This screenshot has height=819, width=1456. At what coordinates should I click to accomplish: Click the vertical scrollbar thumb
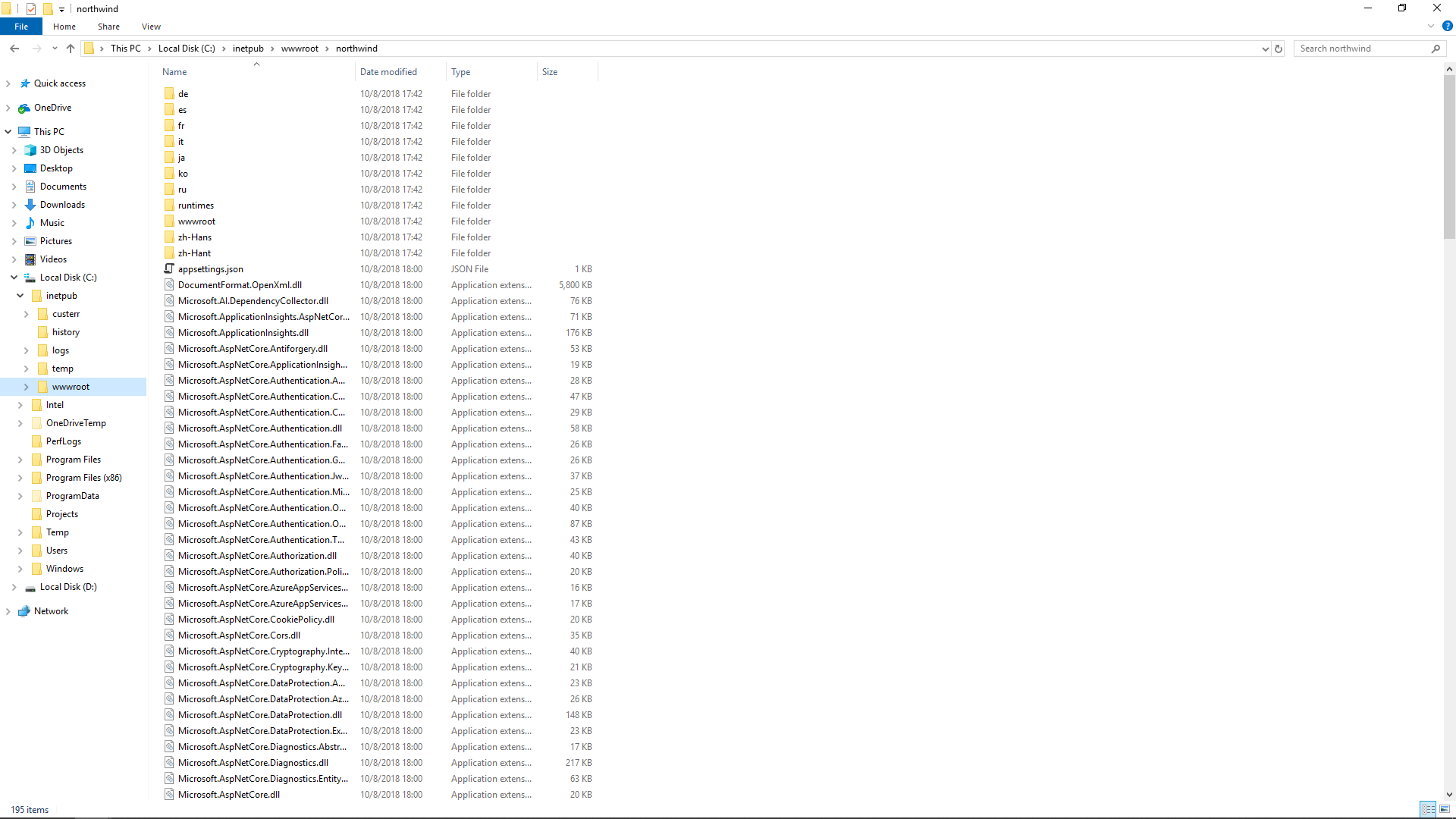coord(1449,156)
